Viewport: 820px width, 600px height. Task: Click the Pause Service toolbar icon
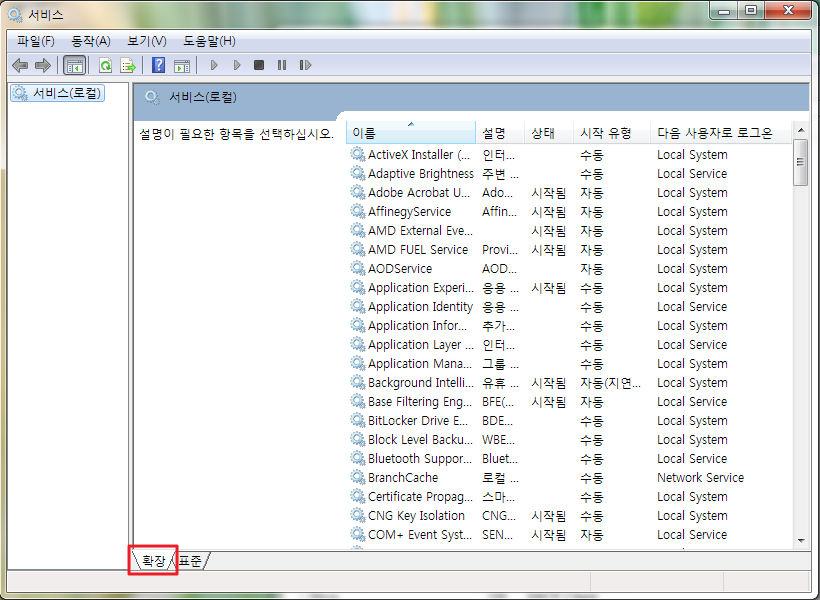click(282, 65)
